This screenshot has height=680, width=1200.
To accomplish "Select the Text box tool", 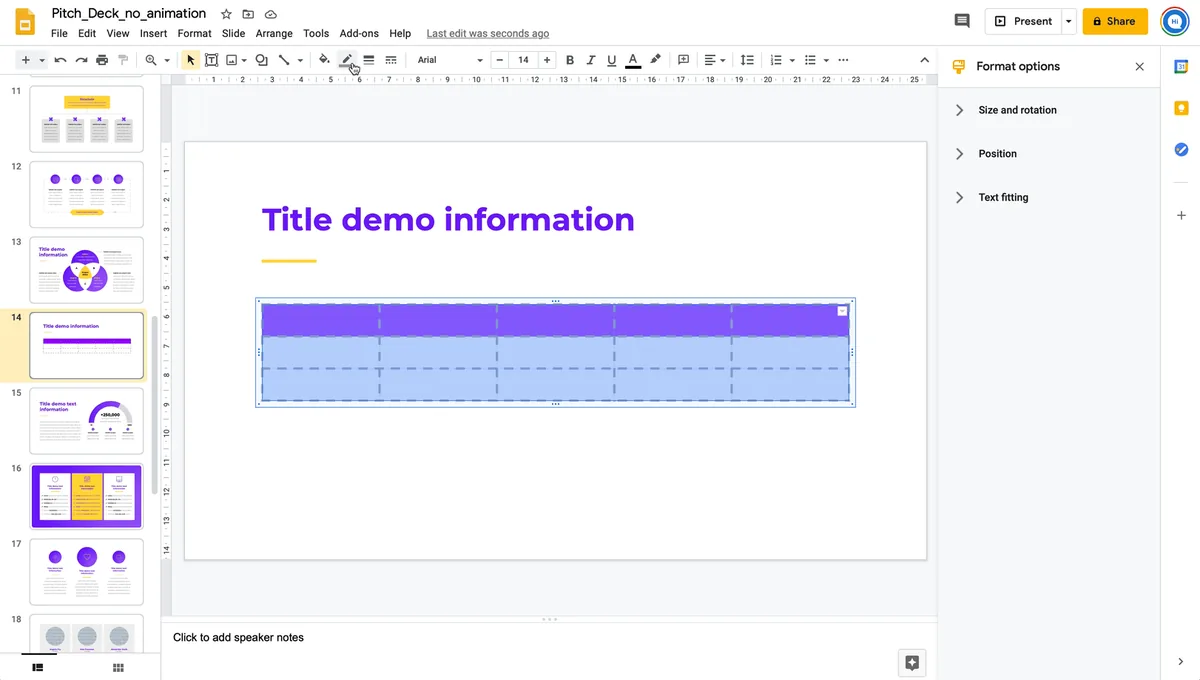I will pos(211,60).
